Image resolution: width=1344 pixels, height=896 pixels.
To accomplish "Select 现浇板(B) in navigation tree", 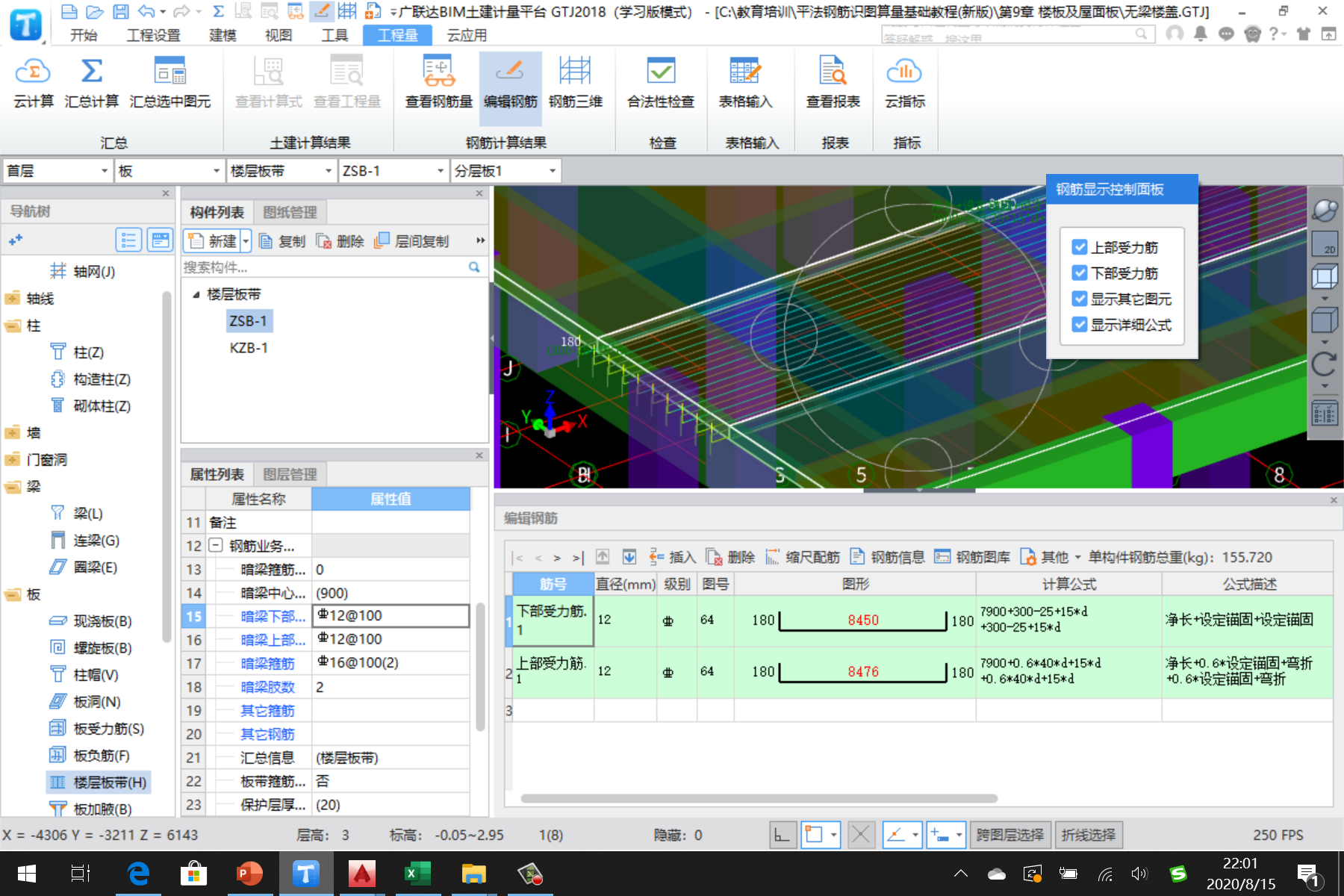I will click(x=91, y=621).
